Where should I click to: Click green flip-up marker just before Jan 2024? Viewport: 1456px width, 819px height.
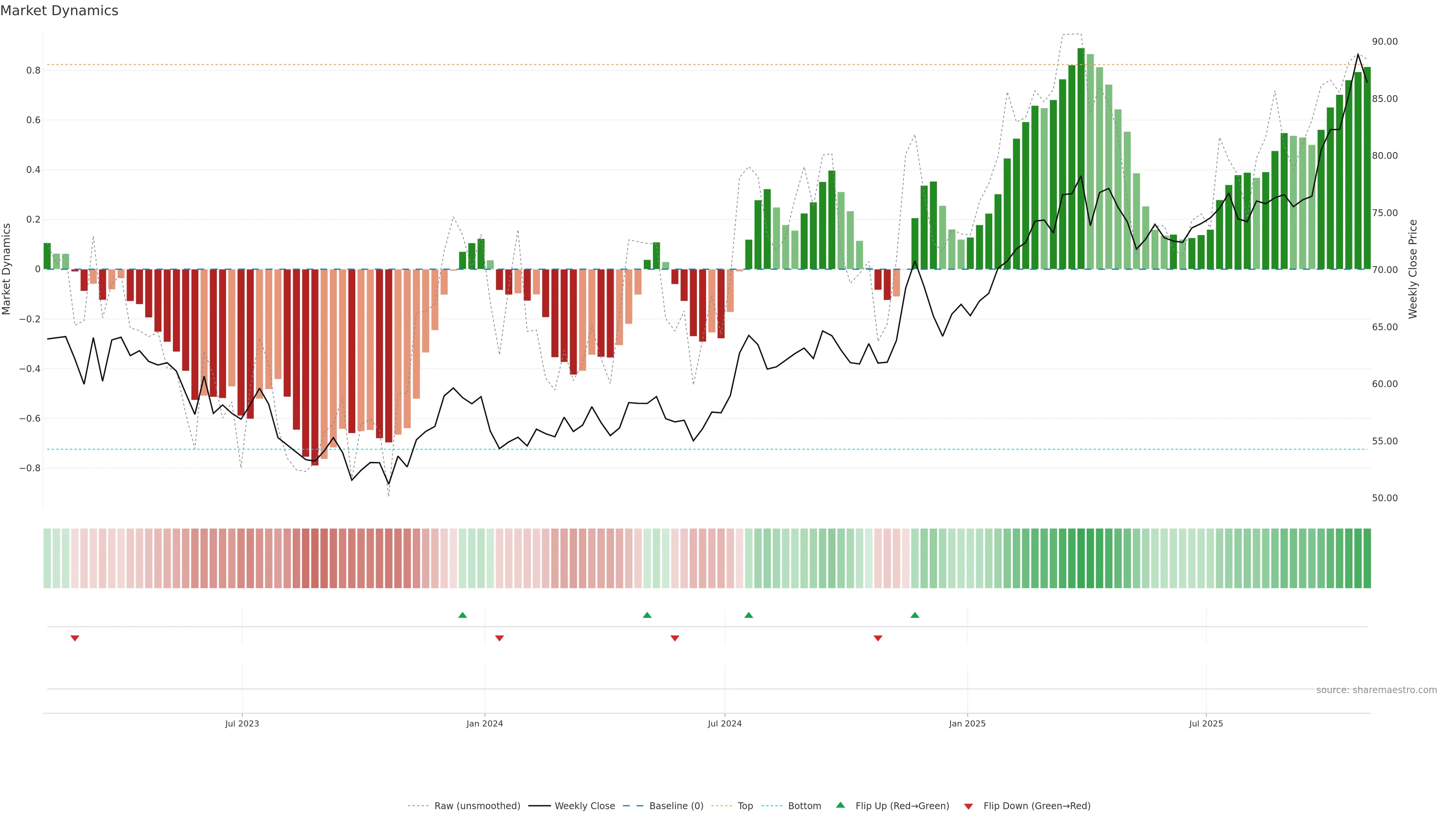coord(462,615)
